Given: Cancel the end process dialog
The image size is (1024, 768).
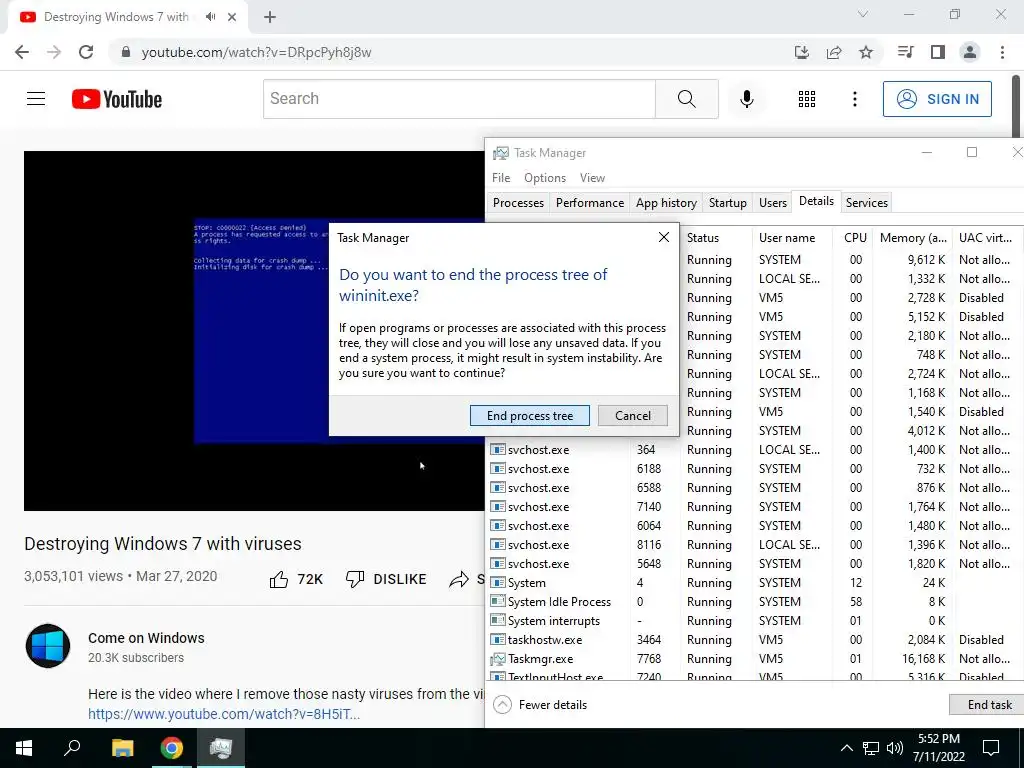Looking at the screenshot, I should pos(632,415).
